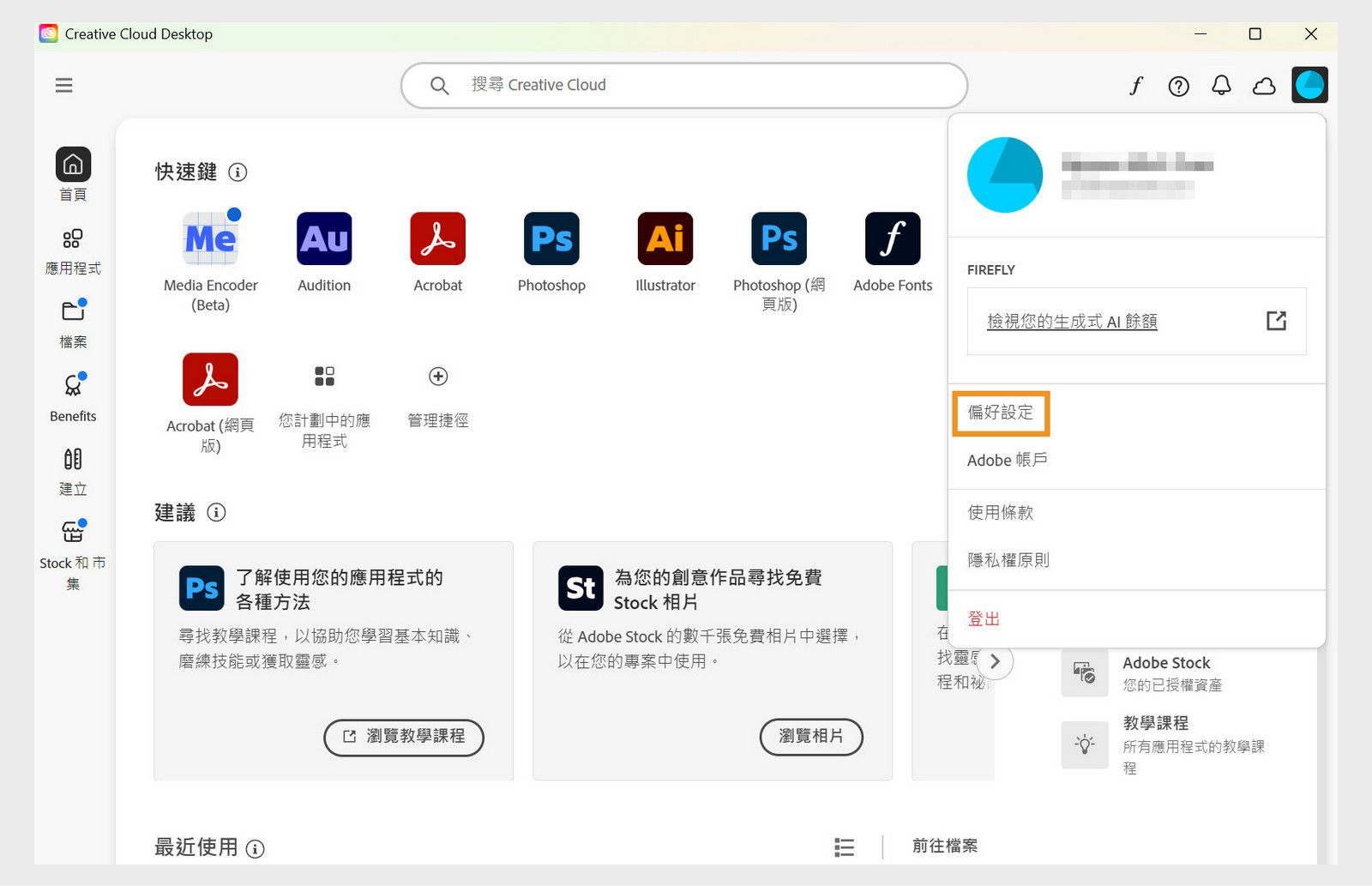Viewport: 1372px width, 886px height.
Task: Open the notifications bell
Action: click(1221, 85)
